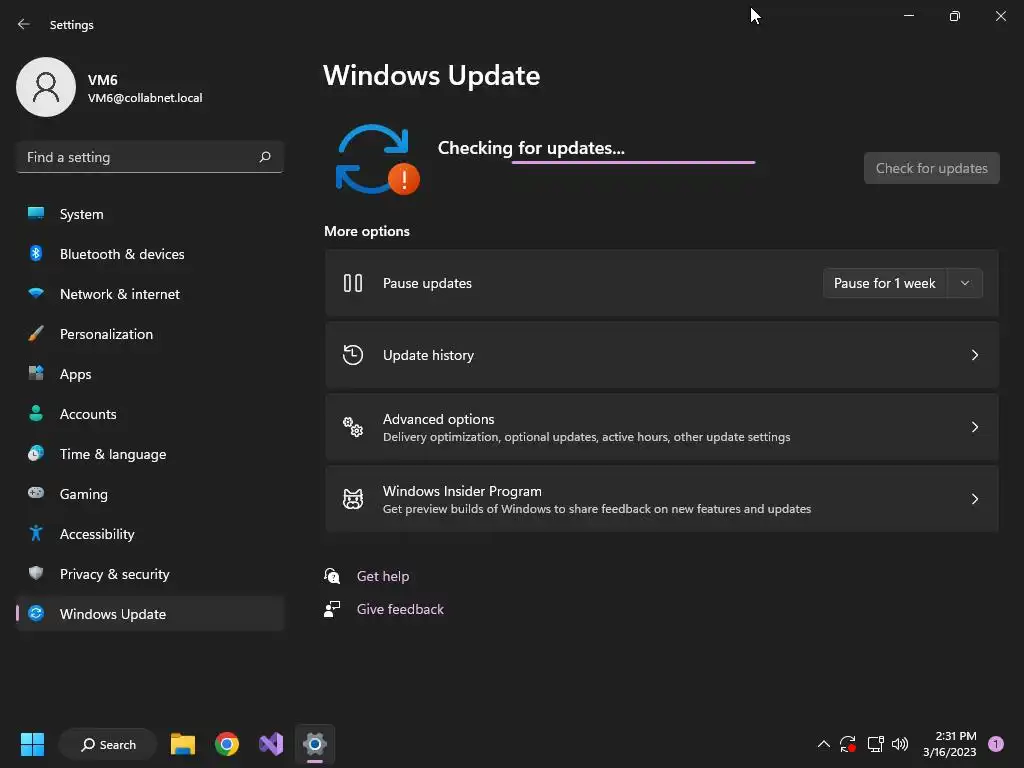Click the pause bars icon beside Pause updates
This screenshot has height=768, width=1024.
(353, 283)
